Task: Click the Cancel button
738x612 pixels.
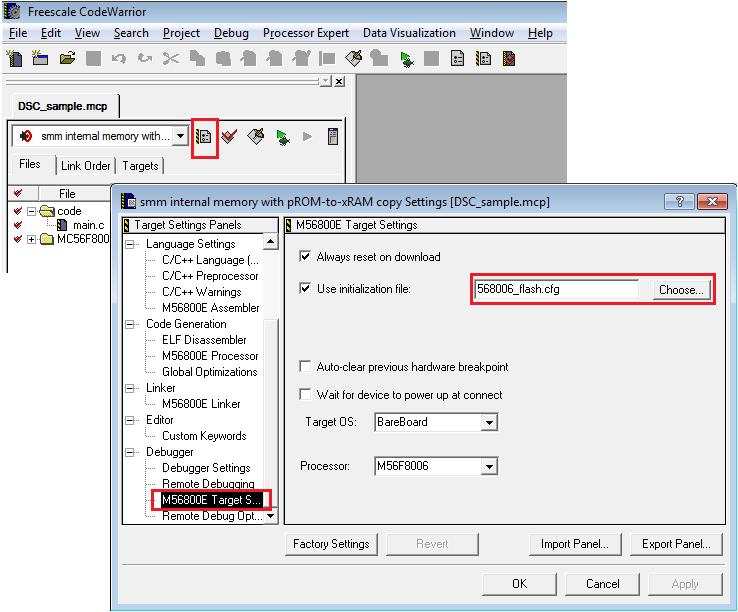Action: 602,584
